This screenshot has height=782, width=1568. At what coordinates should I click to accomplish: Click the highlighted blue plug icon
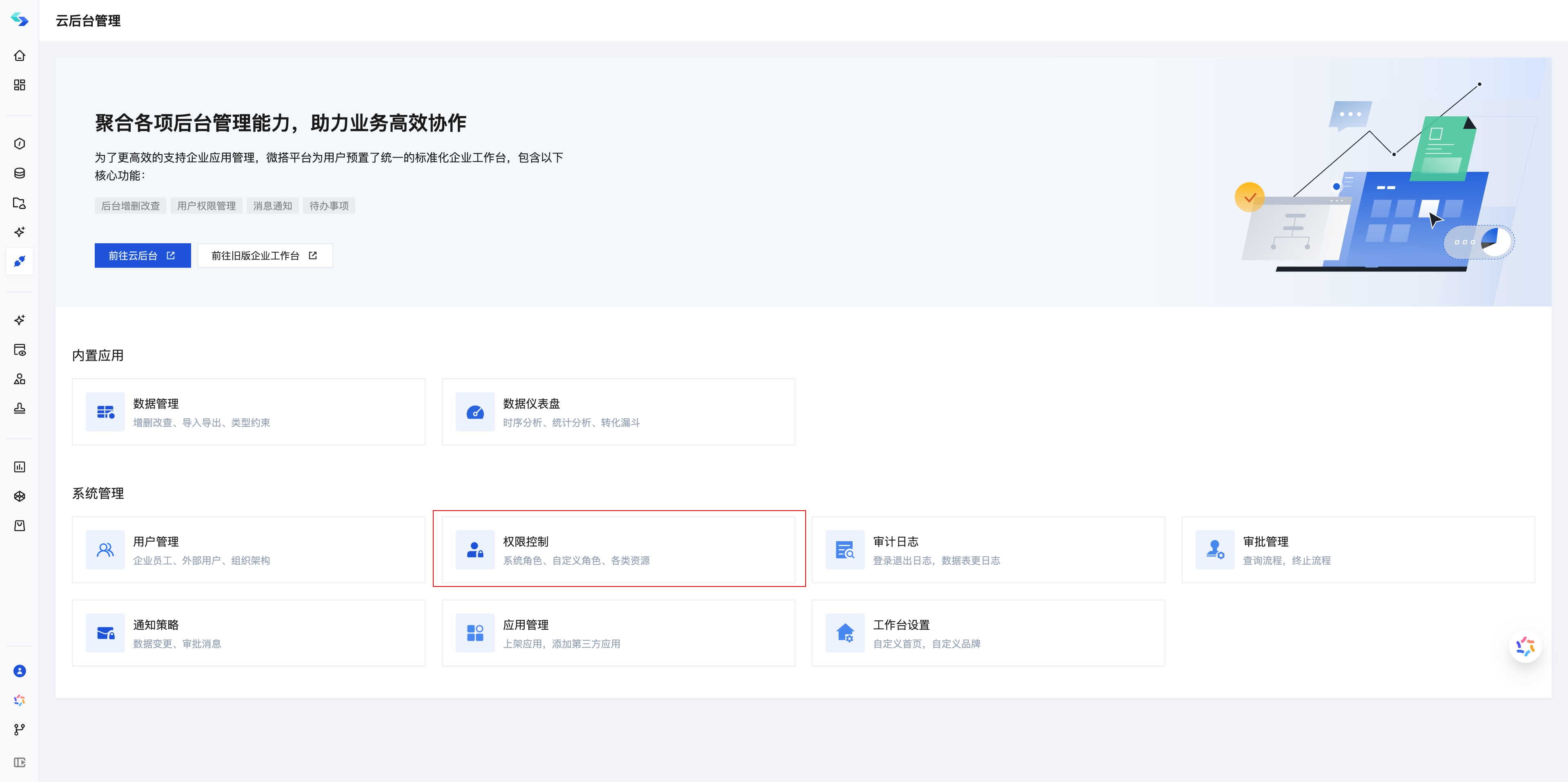tap(20, 261)
